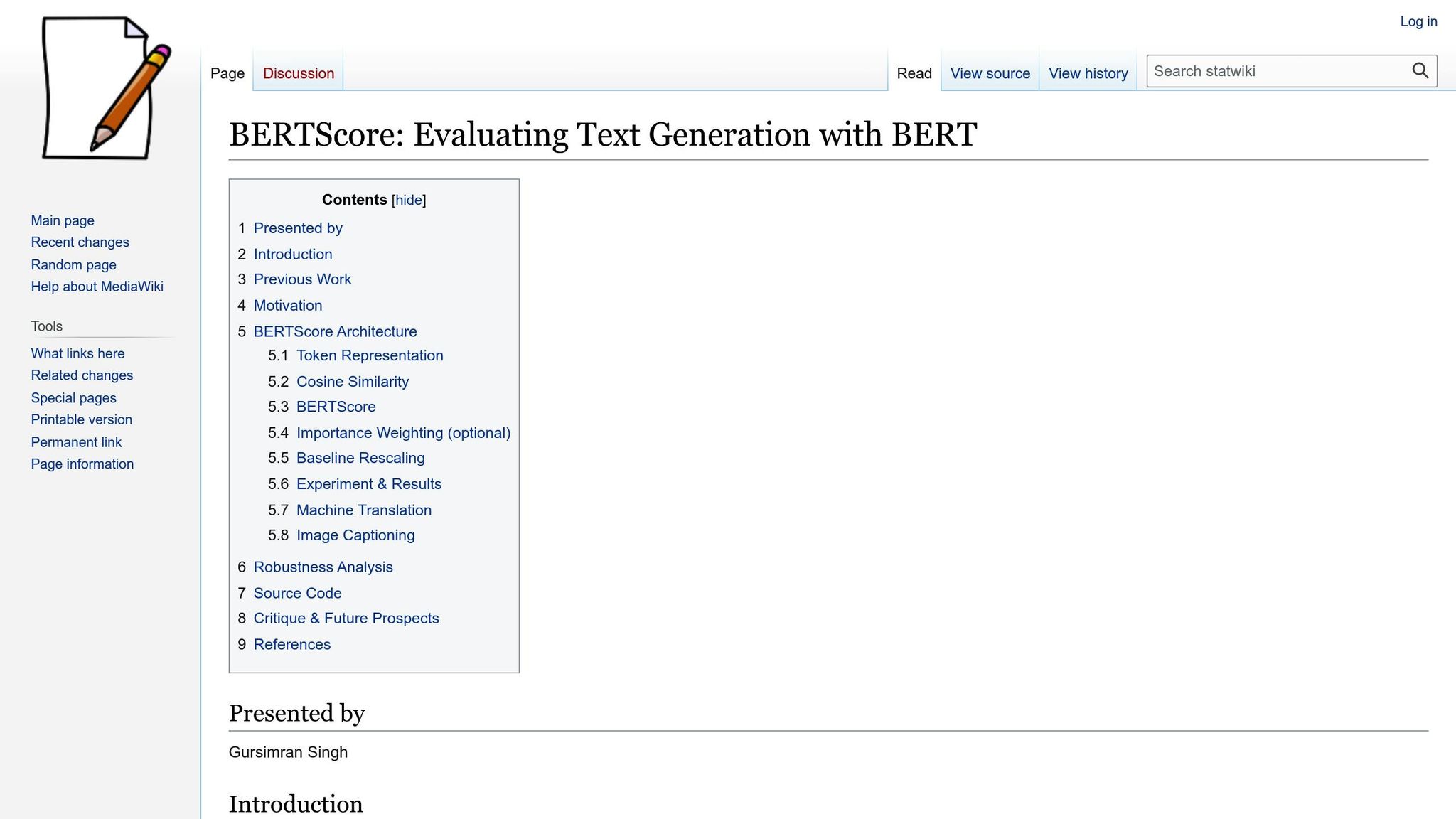Viewport: 1456px width, 819px height.
Task: Open the View source page
Action: point(990,73)
